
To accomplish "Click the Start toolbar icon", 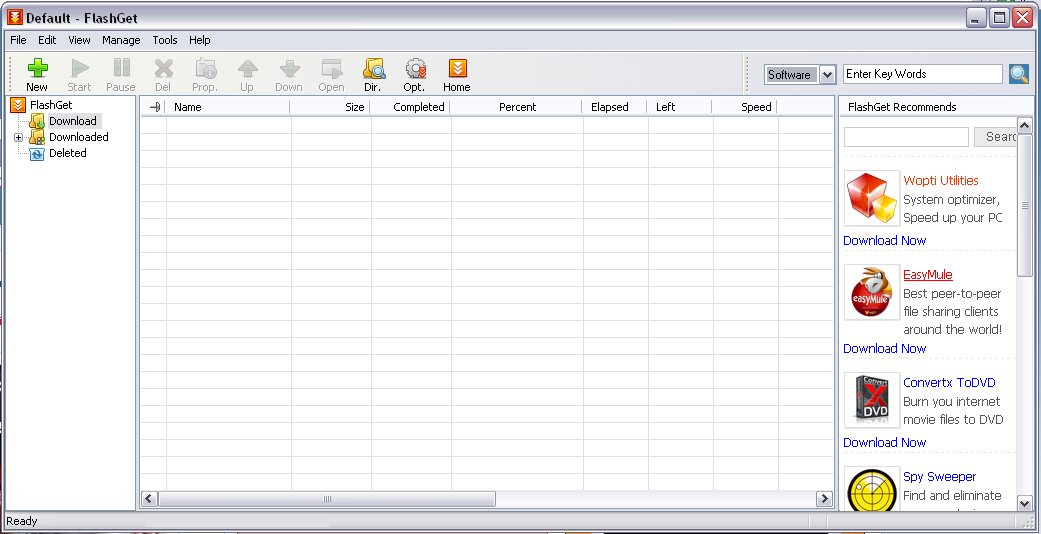I will point(79,74).
